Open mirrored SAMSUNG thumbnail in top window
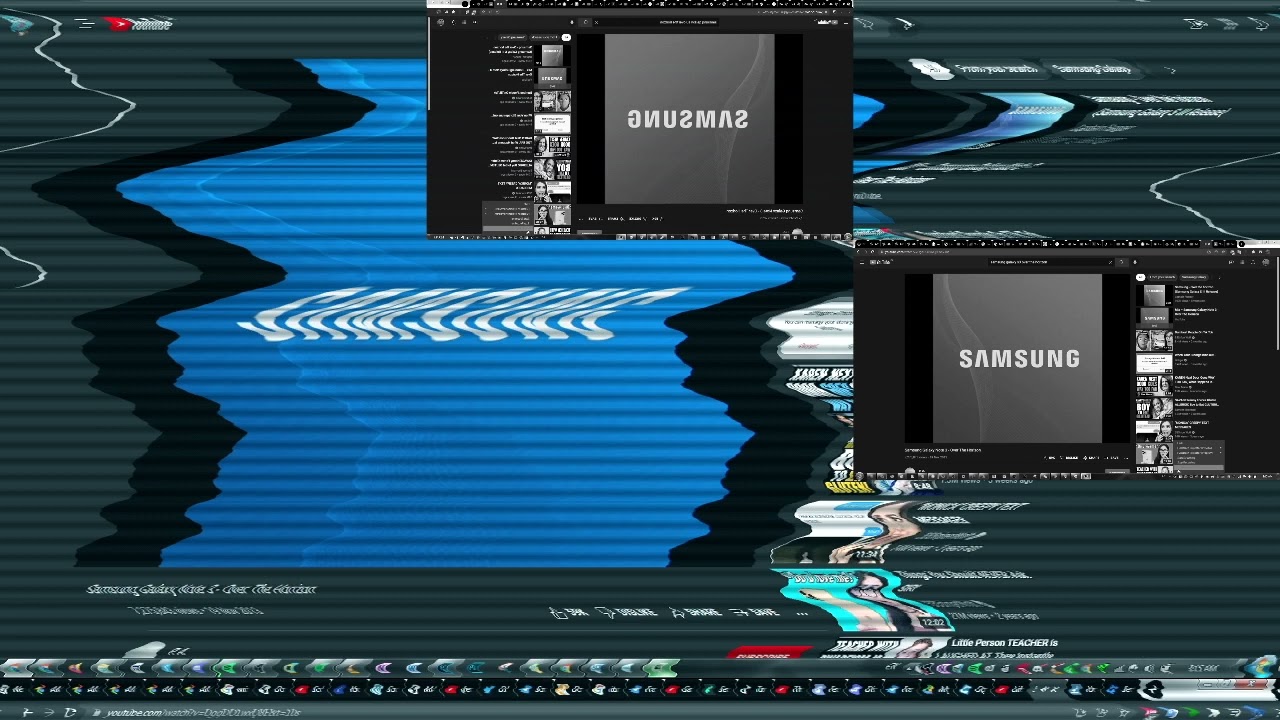Image resolution: width=1280 pixels, height=720 pixels. (x=553, y=78)
